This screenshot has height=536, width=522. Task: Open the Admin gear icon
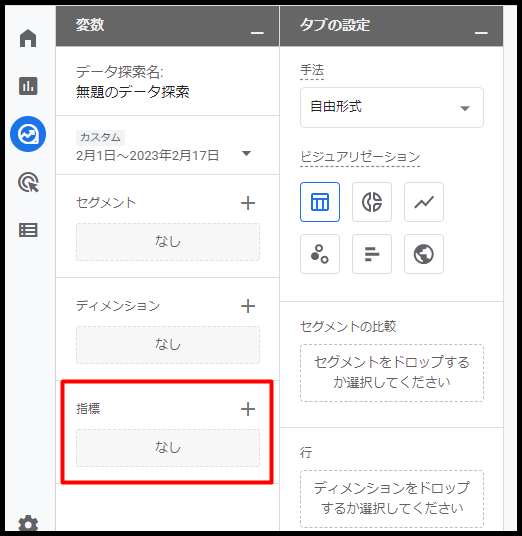[x=28, y=524]
